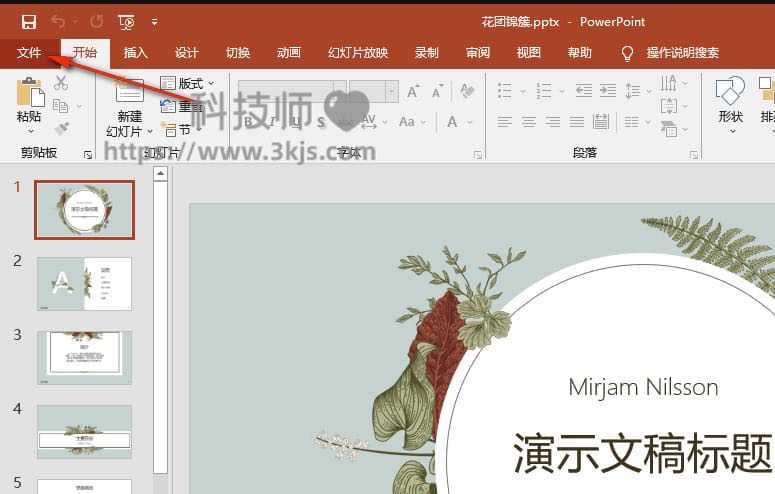Open clipboard pane dialog launcher

pos(88,155)
